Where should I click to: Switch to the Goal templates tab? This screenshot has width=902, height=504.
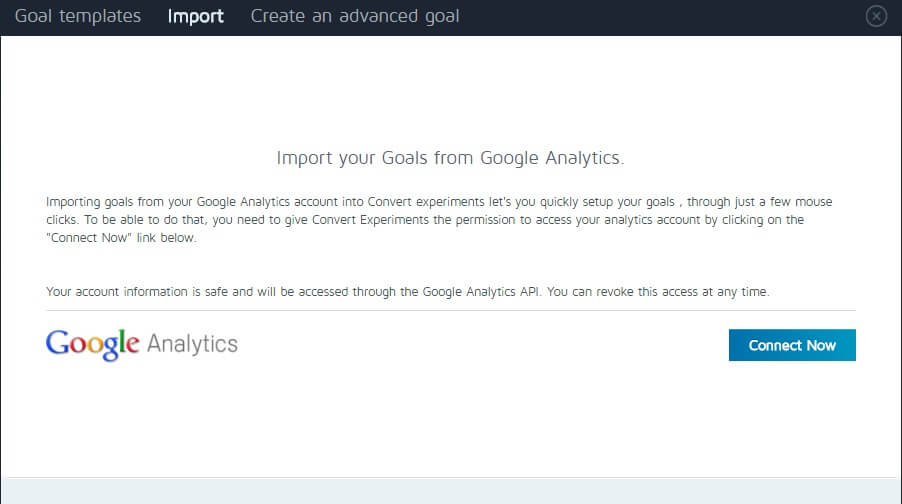(x=78, y=16)
